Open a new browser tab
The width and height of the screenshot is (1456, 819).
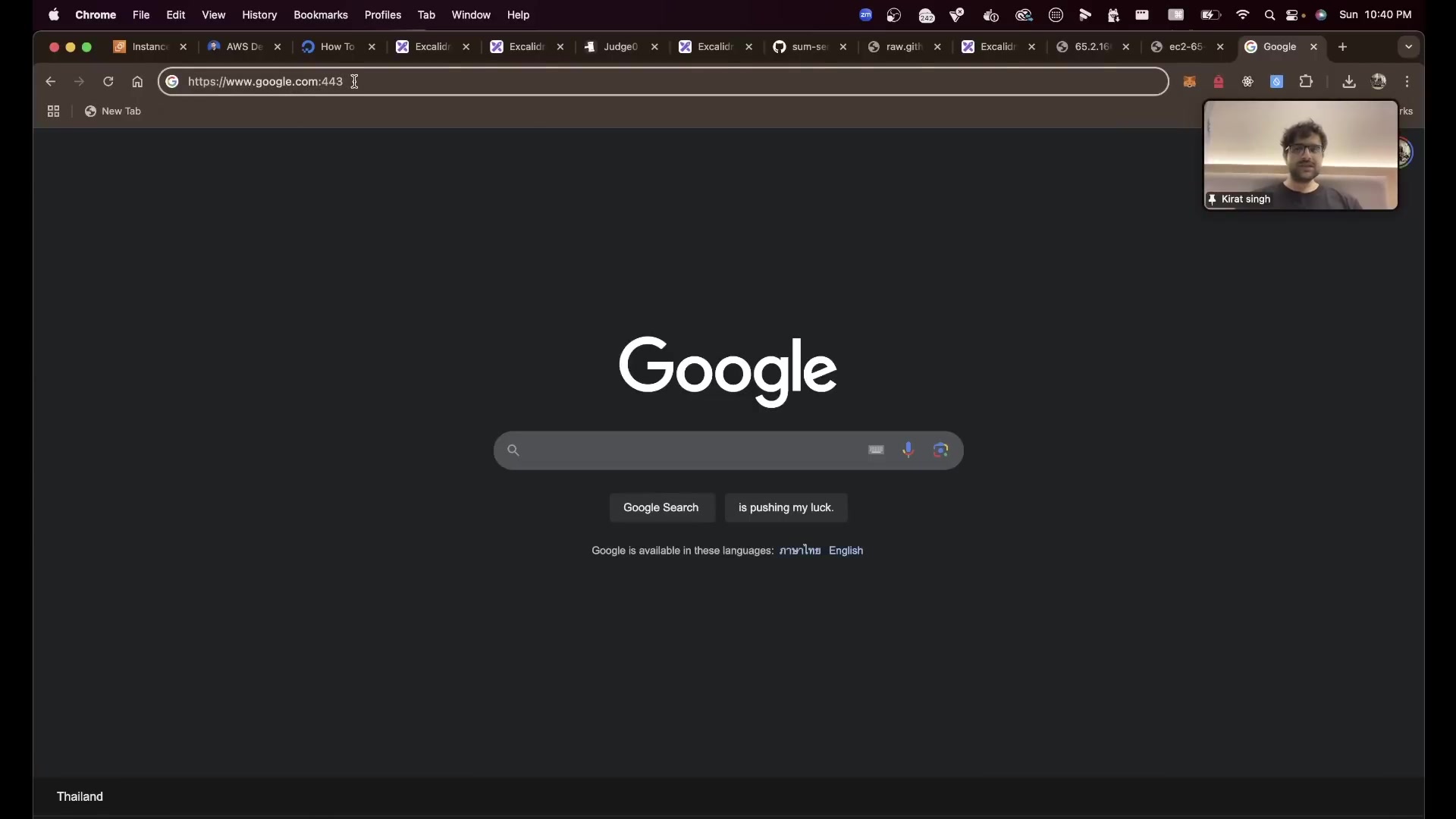point(1343,47)
